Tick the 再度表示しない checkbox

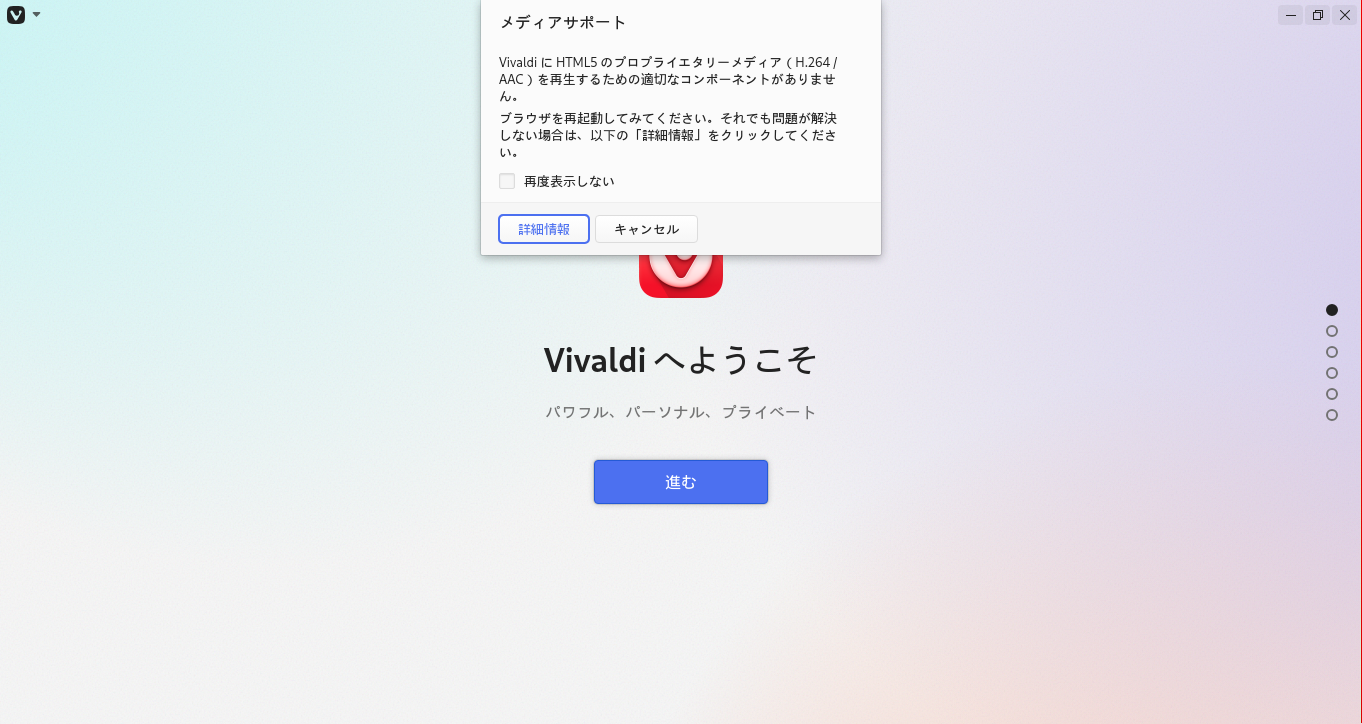click(507, 181)
